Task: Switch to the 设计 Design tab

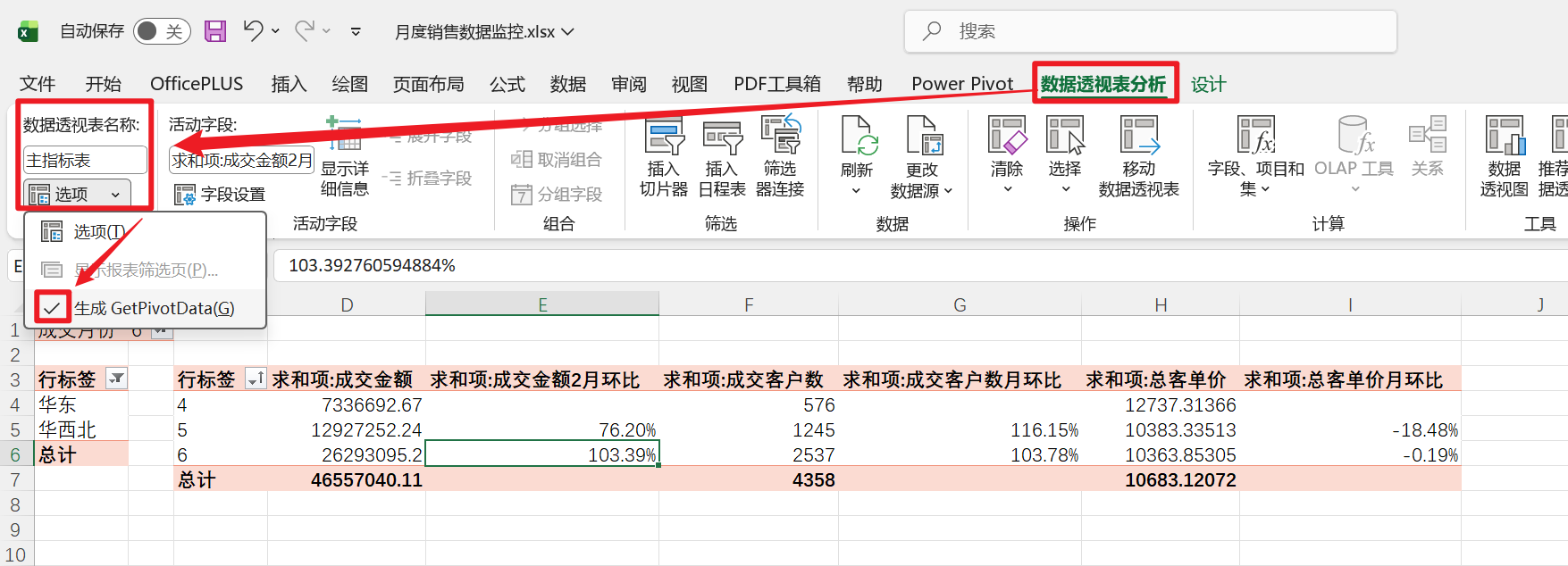Action: [1208, 84]
